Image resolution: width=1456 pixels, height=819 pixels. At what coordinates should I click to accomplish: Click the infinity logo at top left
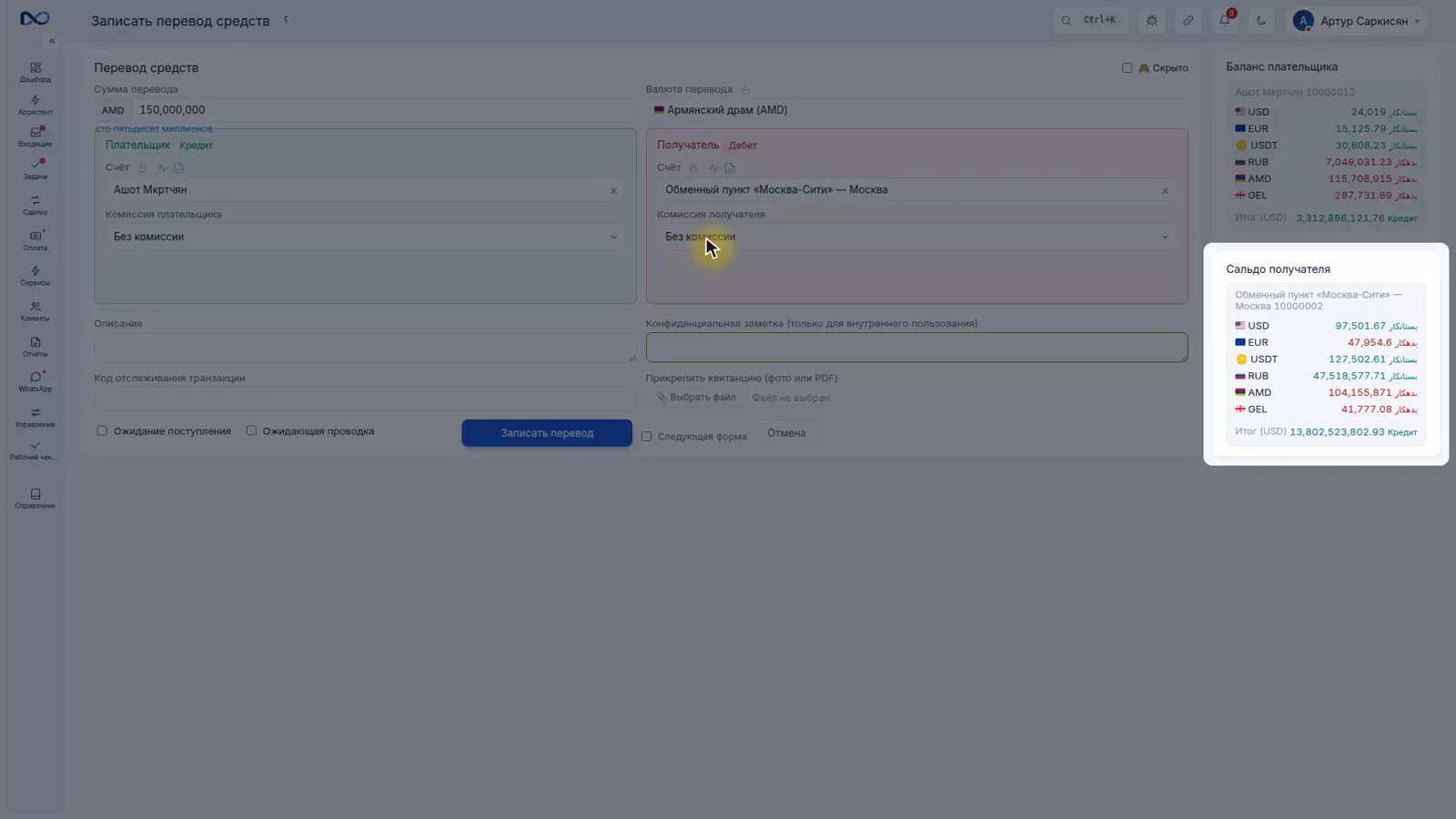[x=35, y=18]
